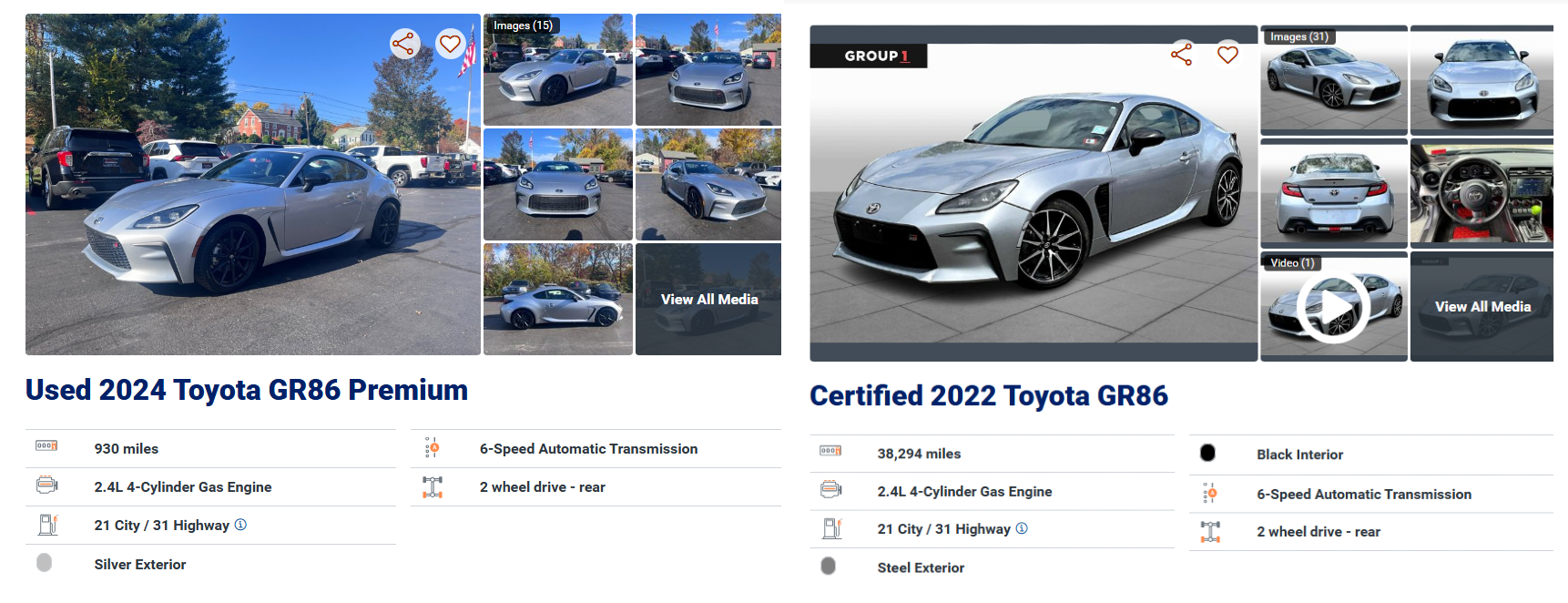The width and height of the screenshot is (1568, 603).
Task: Open 2022 GR86 front view thumbnail
Action: [1482, 80]
